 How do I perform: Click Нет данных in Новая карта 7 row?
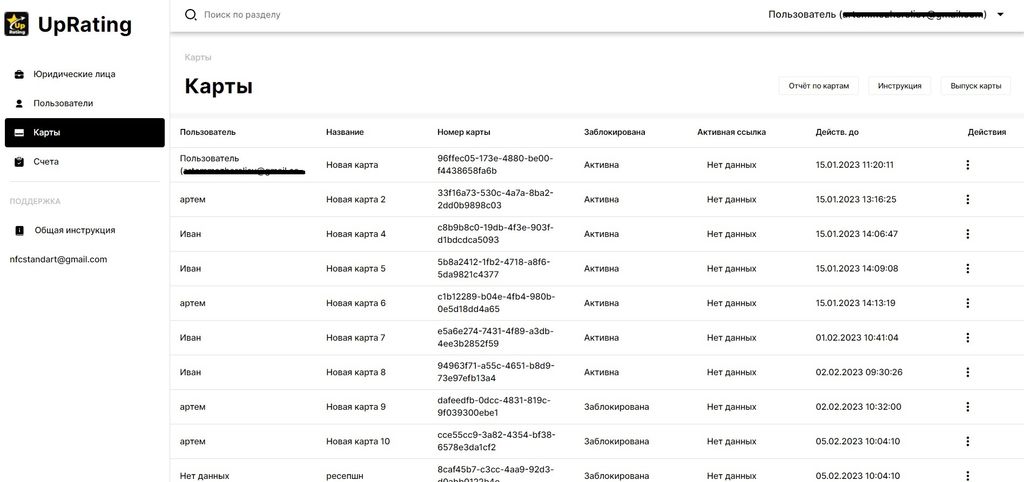tap(731, 338)
